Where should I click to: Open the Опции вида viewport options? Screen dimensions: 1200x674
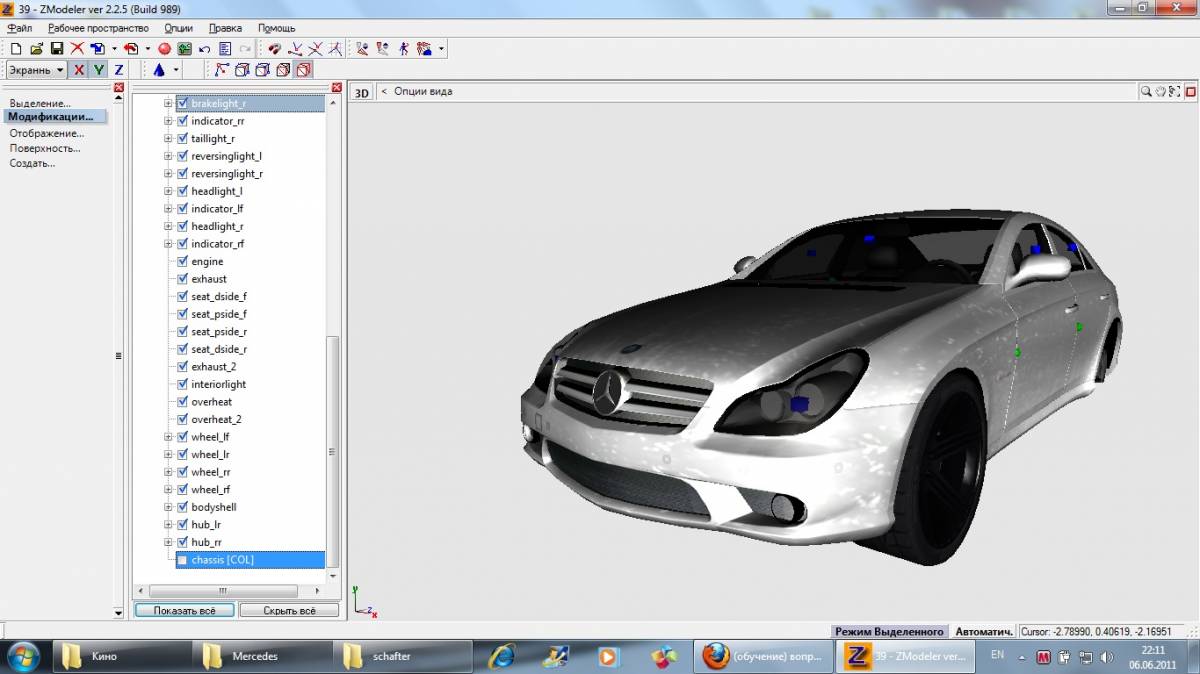423,91
